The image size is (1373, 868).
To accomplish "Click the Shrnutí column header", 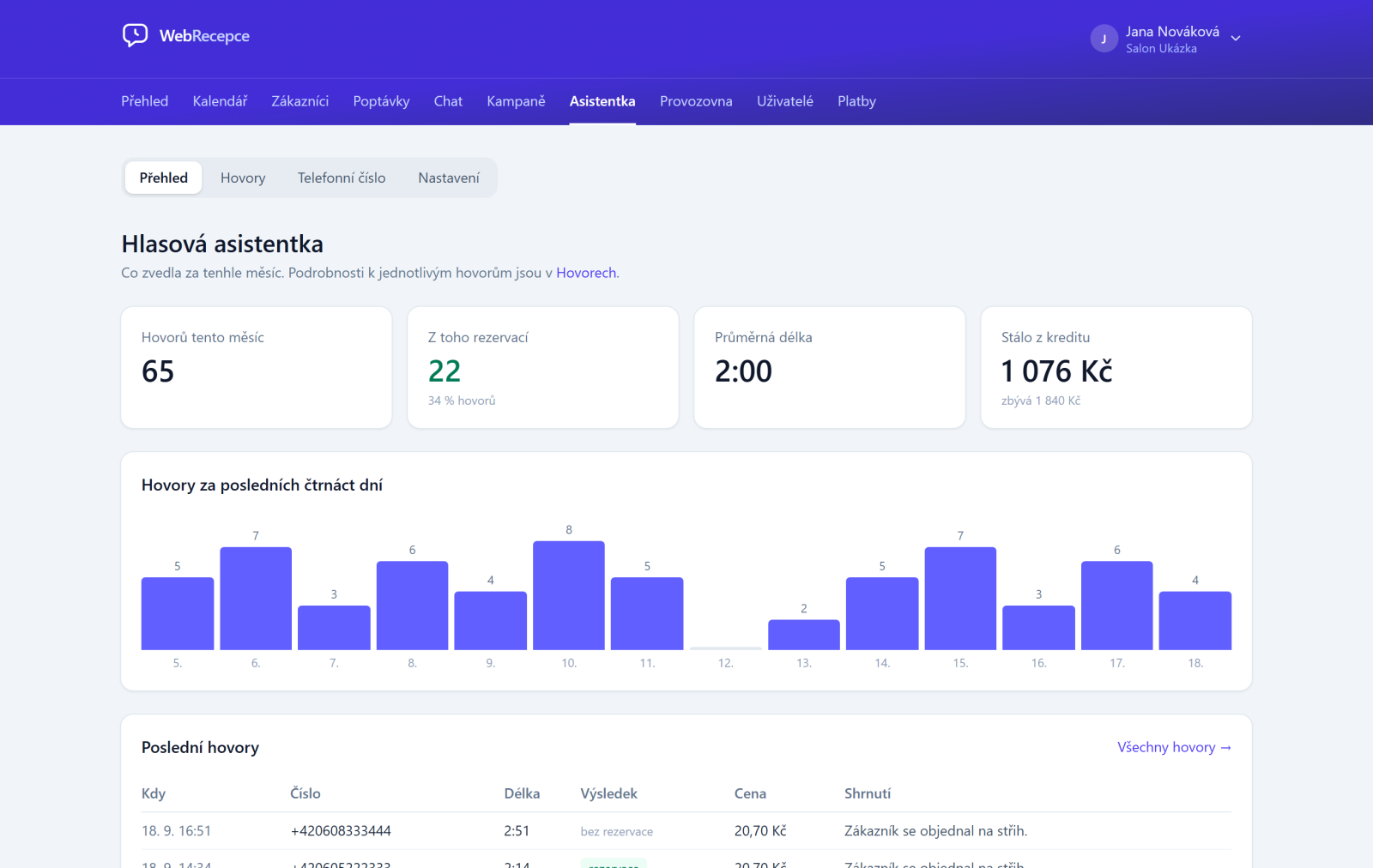I will (x=868, y=793).
